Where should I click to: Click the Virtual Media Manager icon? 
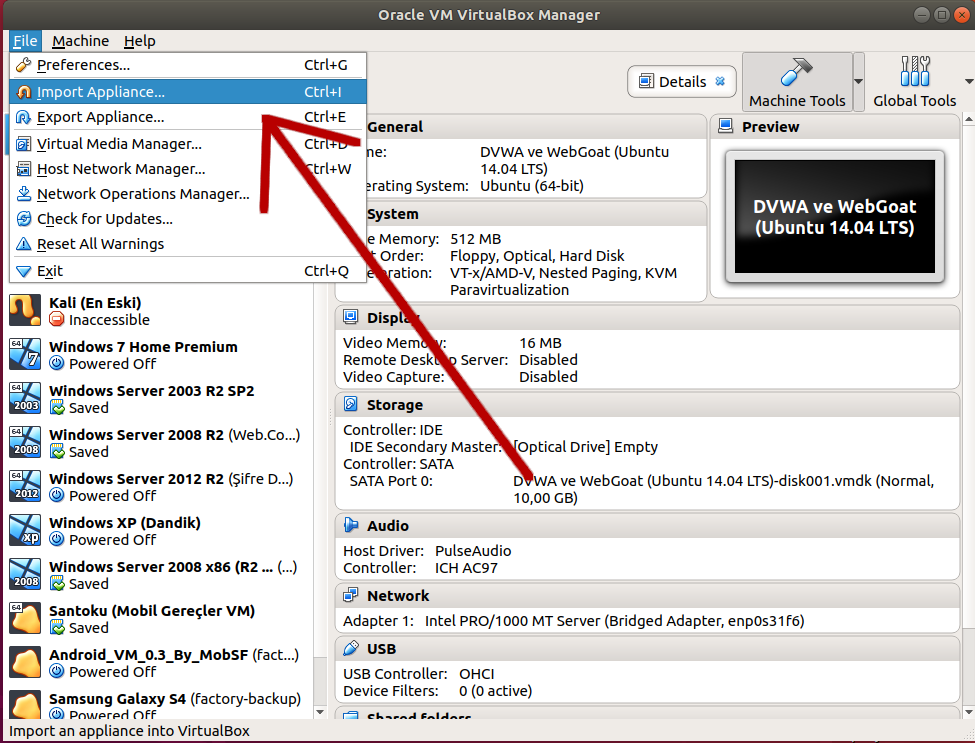click(24, 144)
